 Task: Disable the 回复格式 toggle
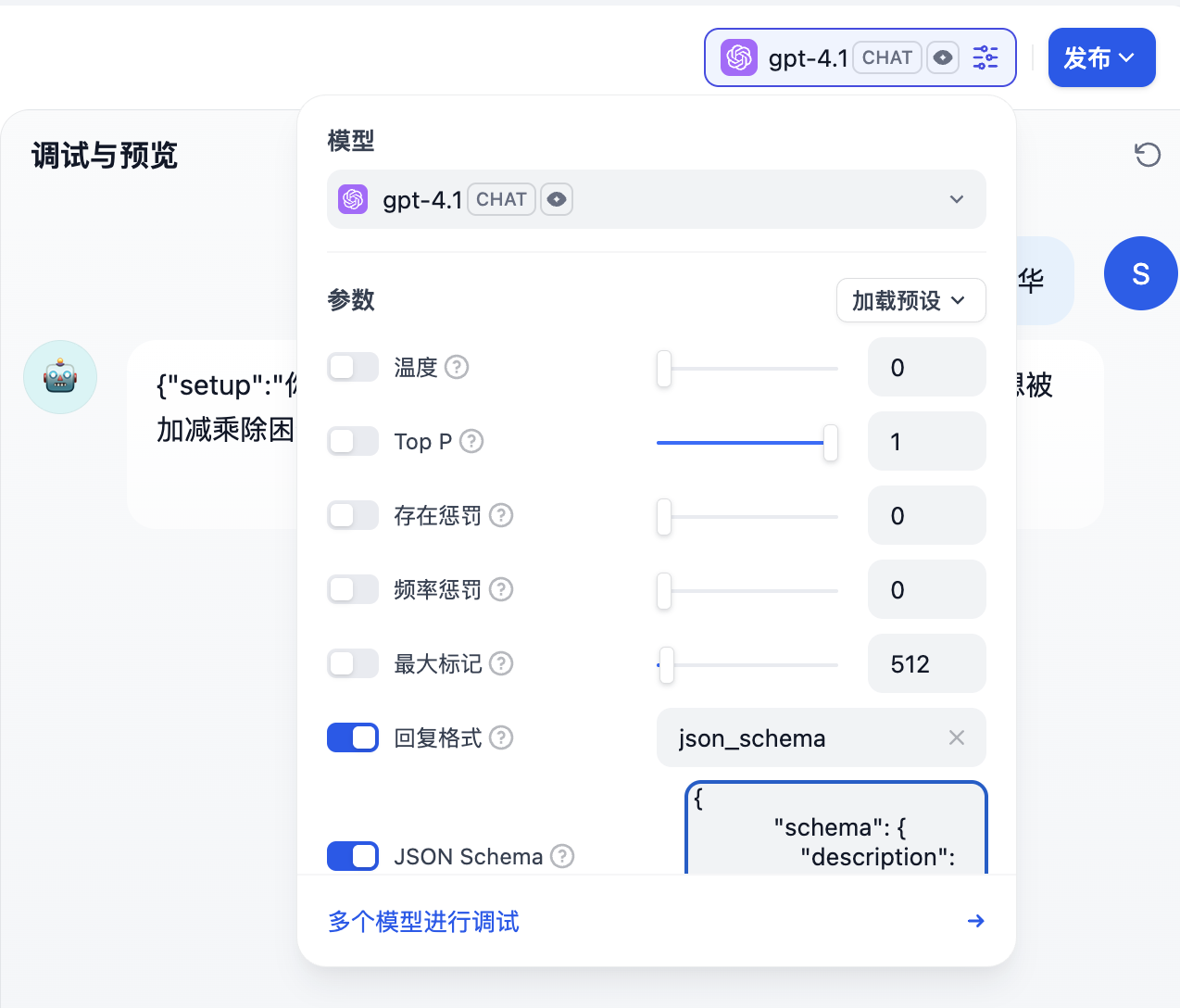pos(353,738)
